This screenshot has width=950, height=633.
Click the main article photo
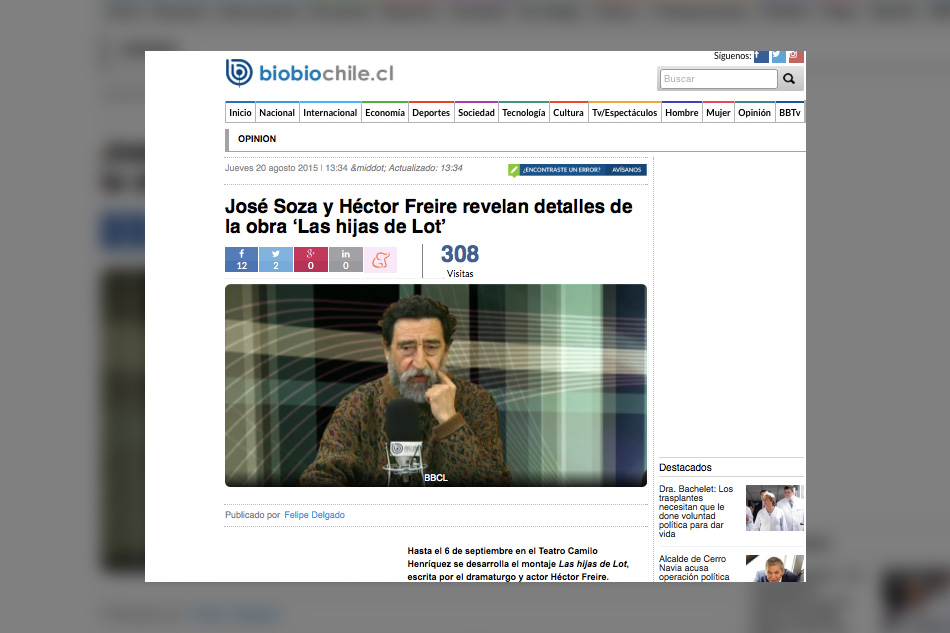tap(436, 385)
